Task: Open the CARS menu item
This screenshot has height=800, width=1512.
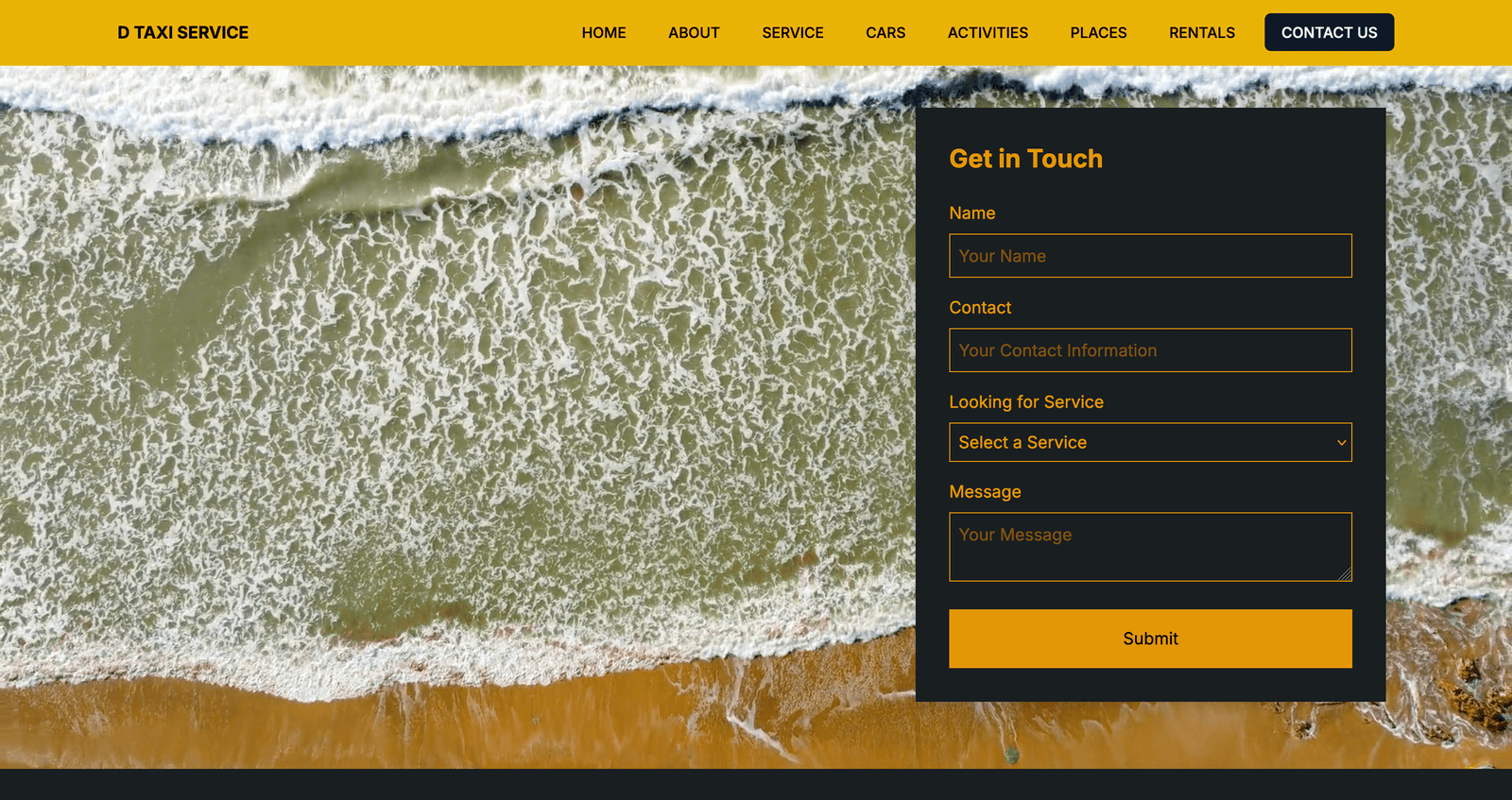Action: tap(885, 33)
